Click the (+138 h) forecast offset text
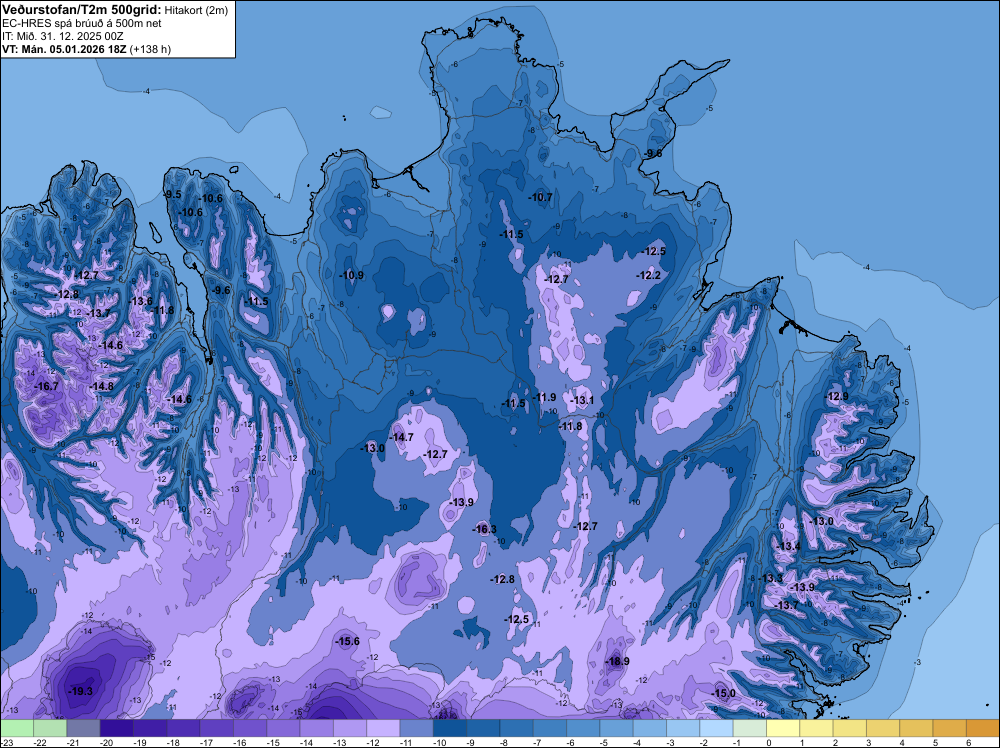 click(x=150, y=49)
